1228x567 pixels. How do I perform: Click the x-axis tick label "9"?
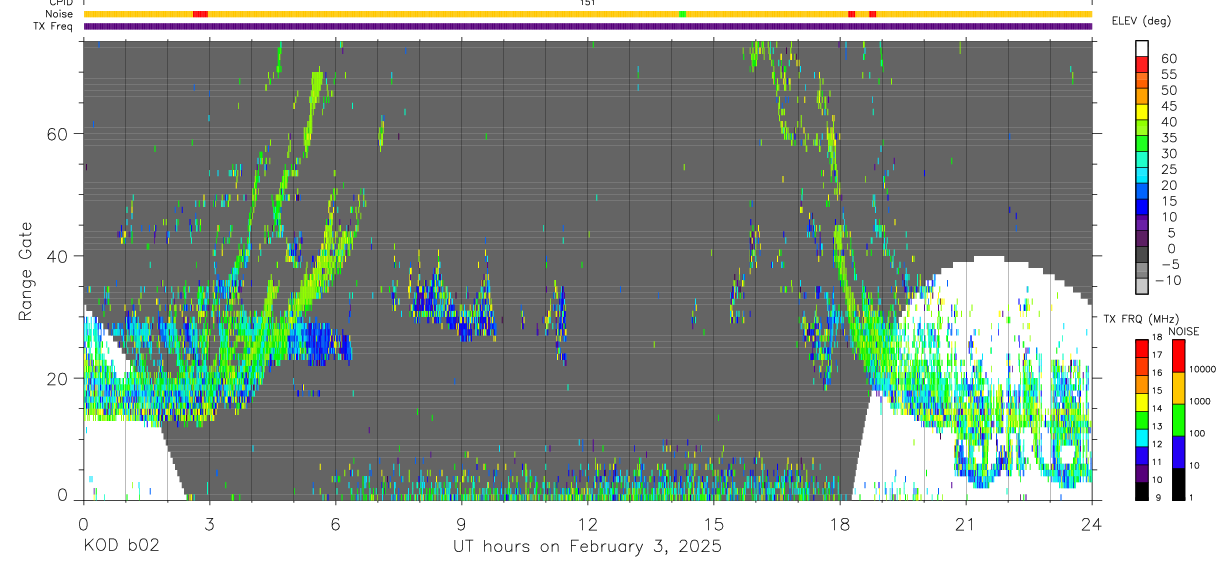[461, 523]
